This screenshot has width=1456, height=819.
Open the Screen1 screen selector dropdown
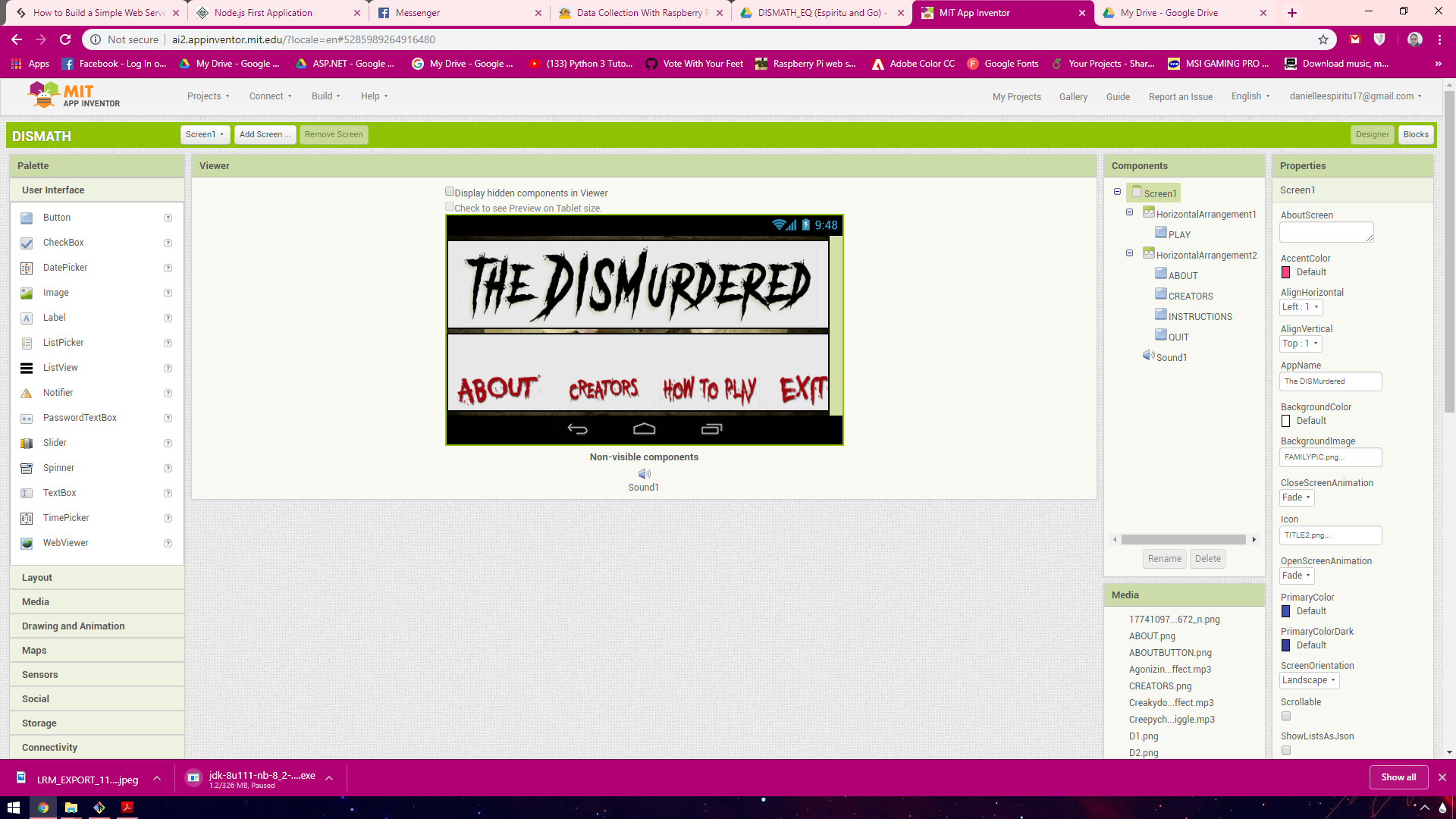coord(204,134)
